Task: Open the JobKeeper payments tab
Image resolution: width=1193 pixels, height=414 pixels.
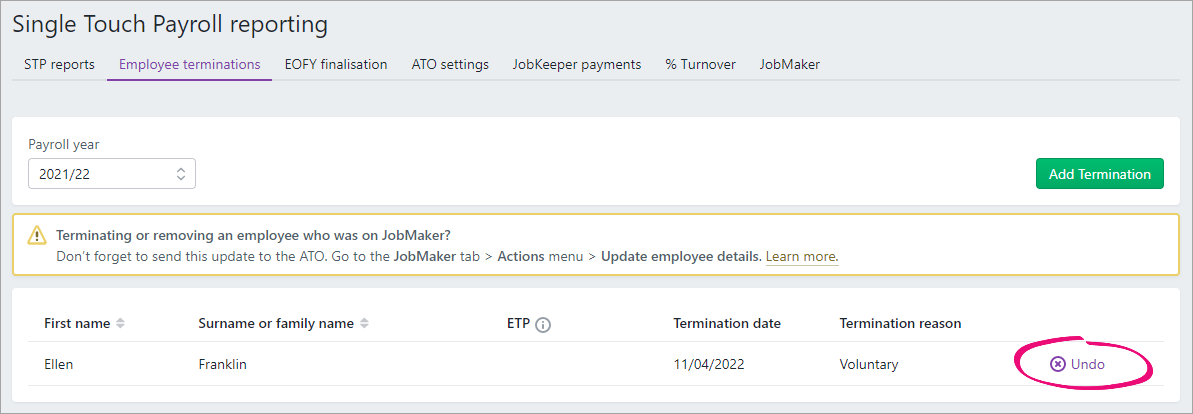Action: (577, 65)
